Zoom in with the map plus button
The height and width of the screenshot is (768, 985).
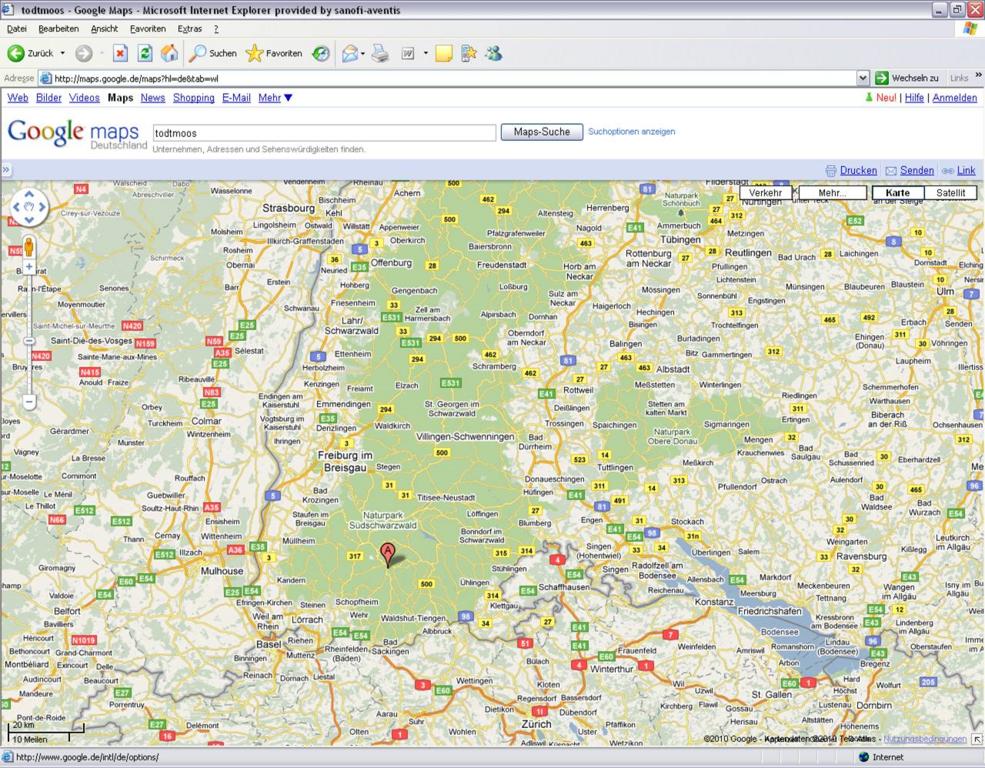click(29, 268)
